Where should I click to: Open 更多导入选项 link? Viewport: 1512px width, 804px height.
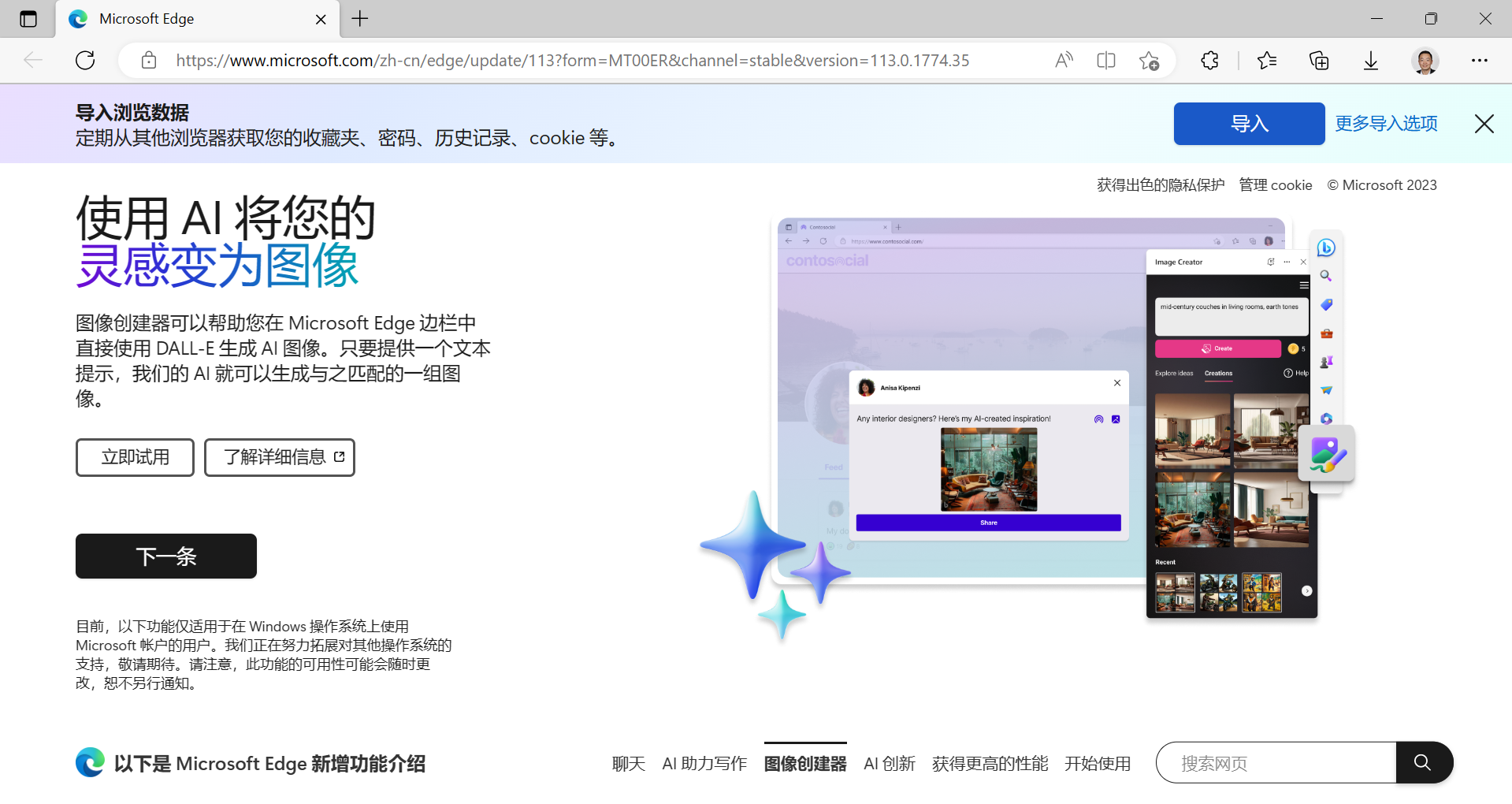[x=1386, y=124]
